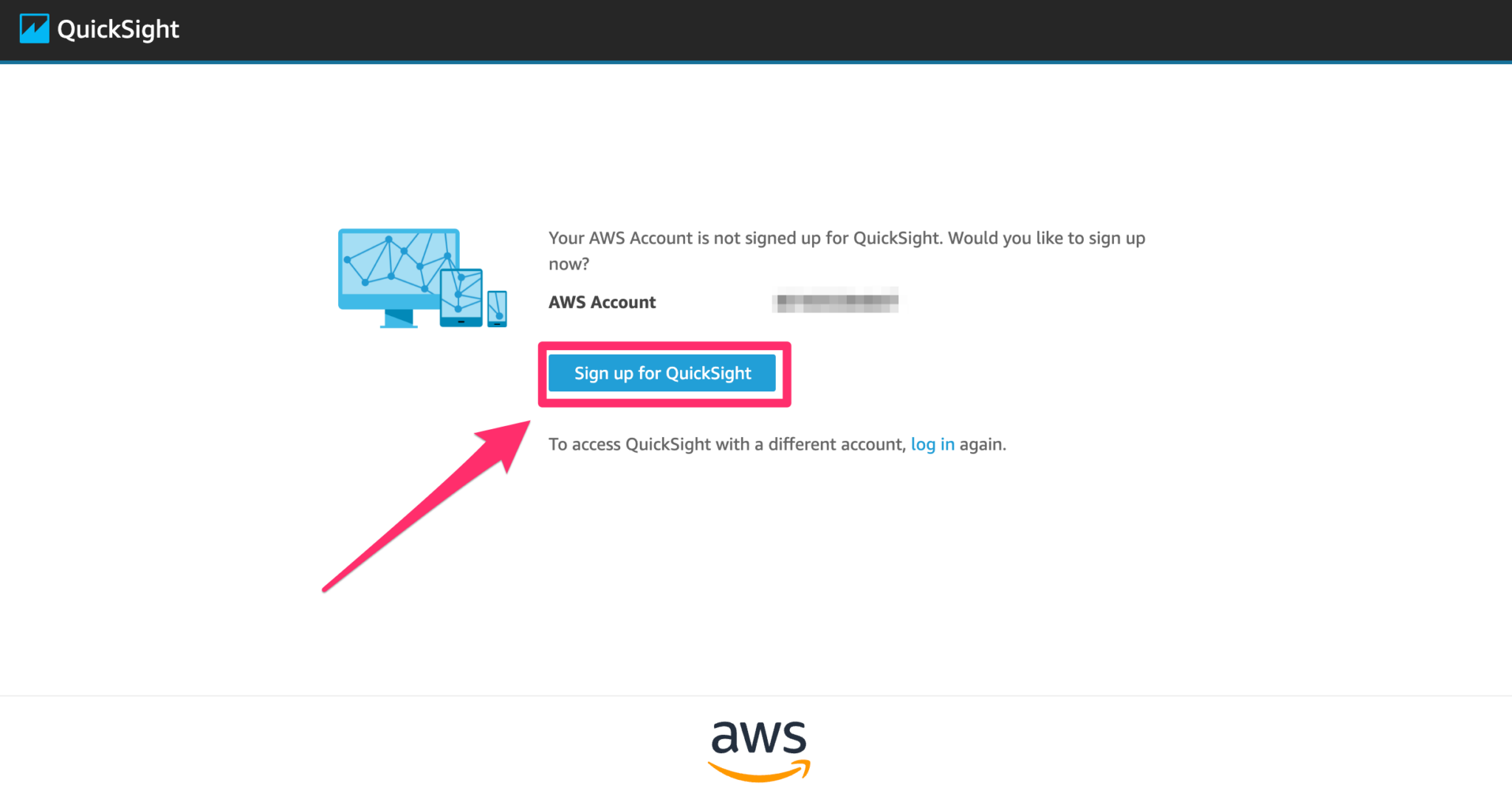The image size is (1512, 799).
Task: Click the footer divider area above AWS logo
Action: point(756,694)
